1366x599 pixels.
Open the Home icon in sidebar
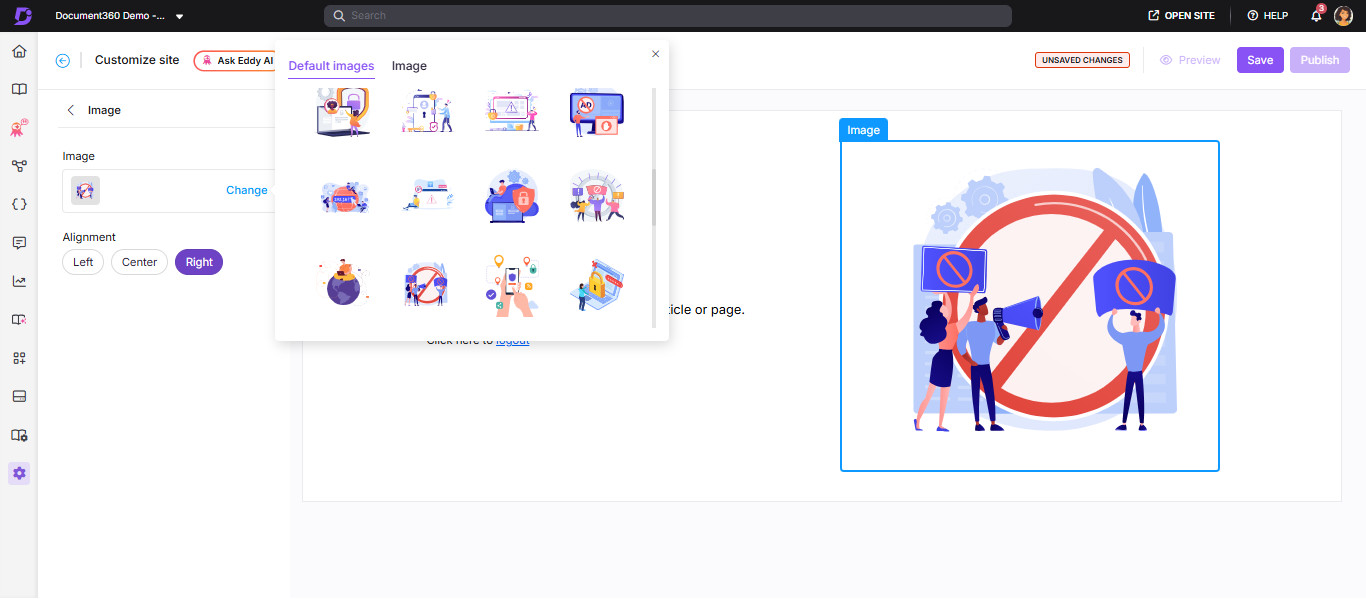pyautogui.click(x=19, y=51)
